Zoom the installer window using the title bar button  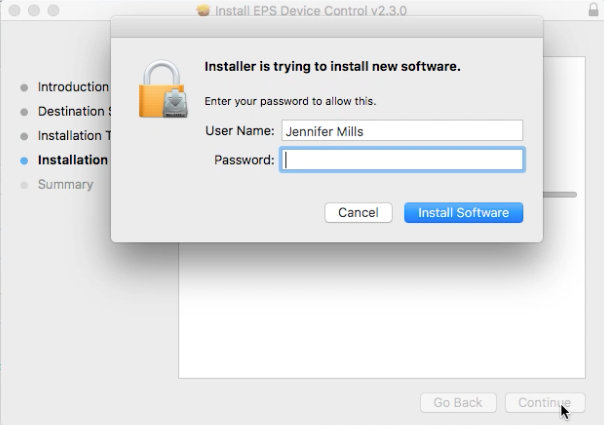[x=53, y=10]
